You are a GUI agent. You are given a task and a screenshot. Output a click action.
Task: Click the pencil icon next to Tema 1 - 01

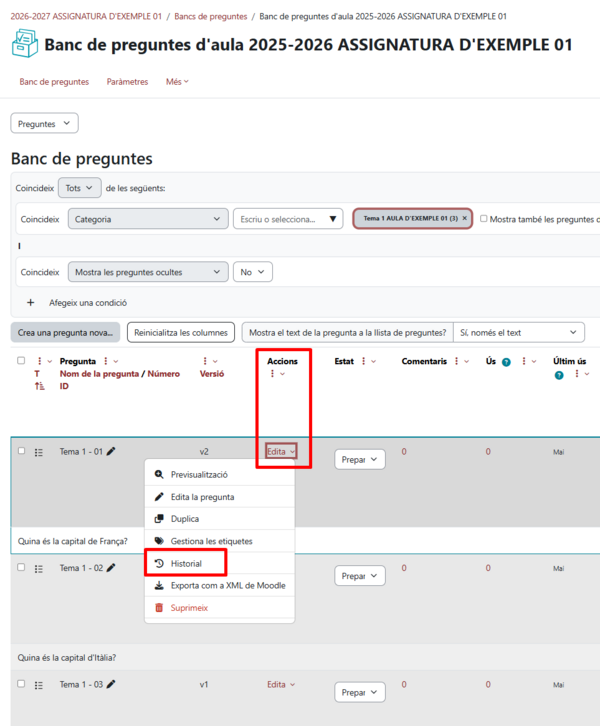pos(111,451)
